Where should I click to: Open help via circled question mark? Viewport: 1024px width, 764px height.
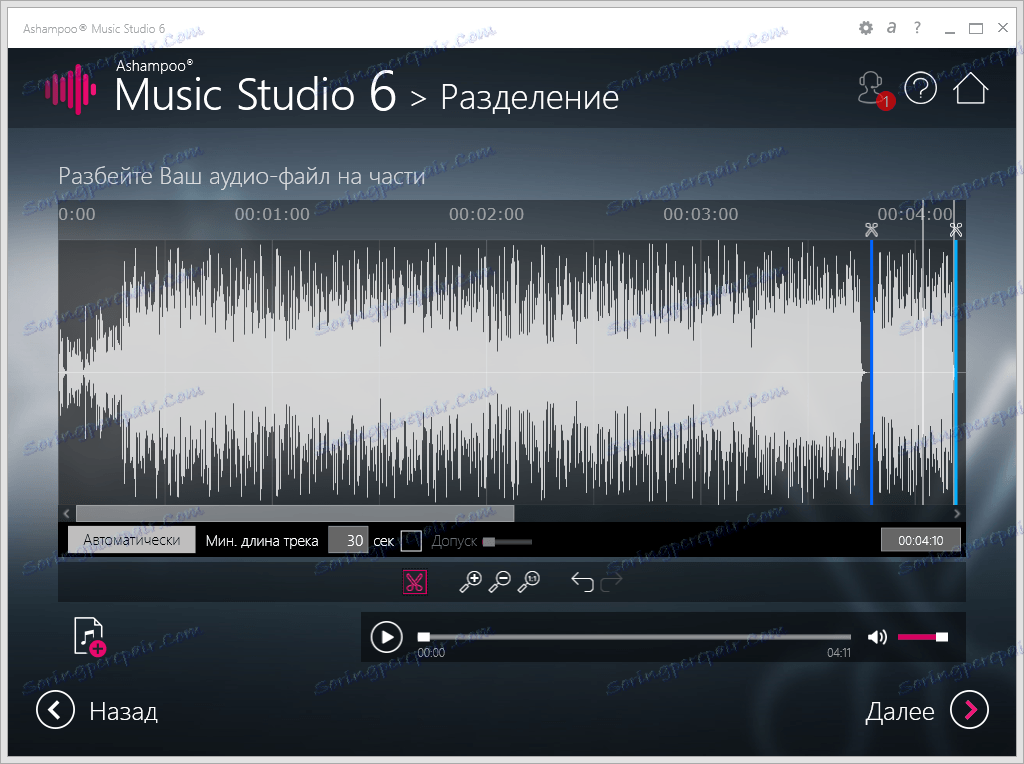[x=921, y=88]
